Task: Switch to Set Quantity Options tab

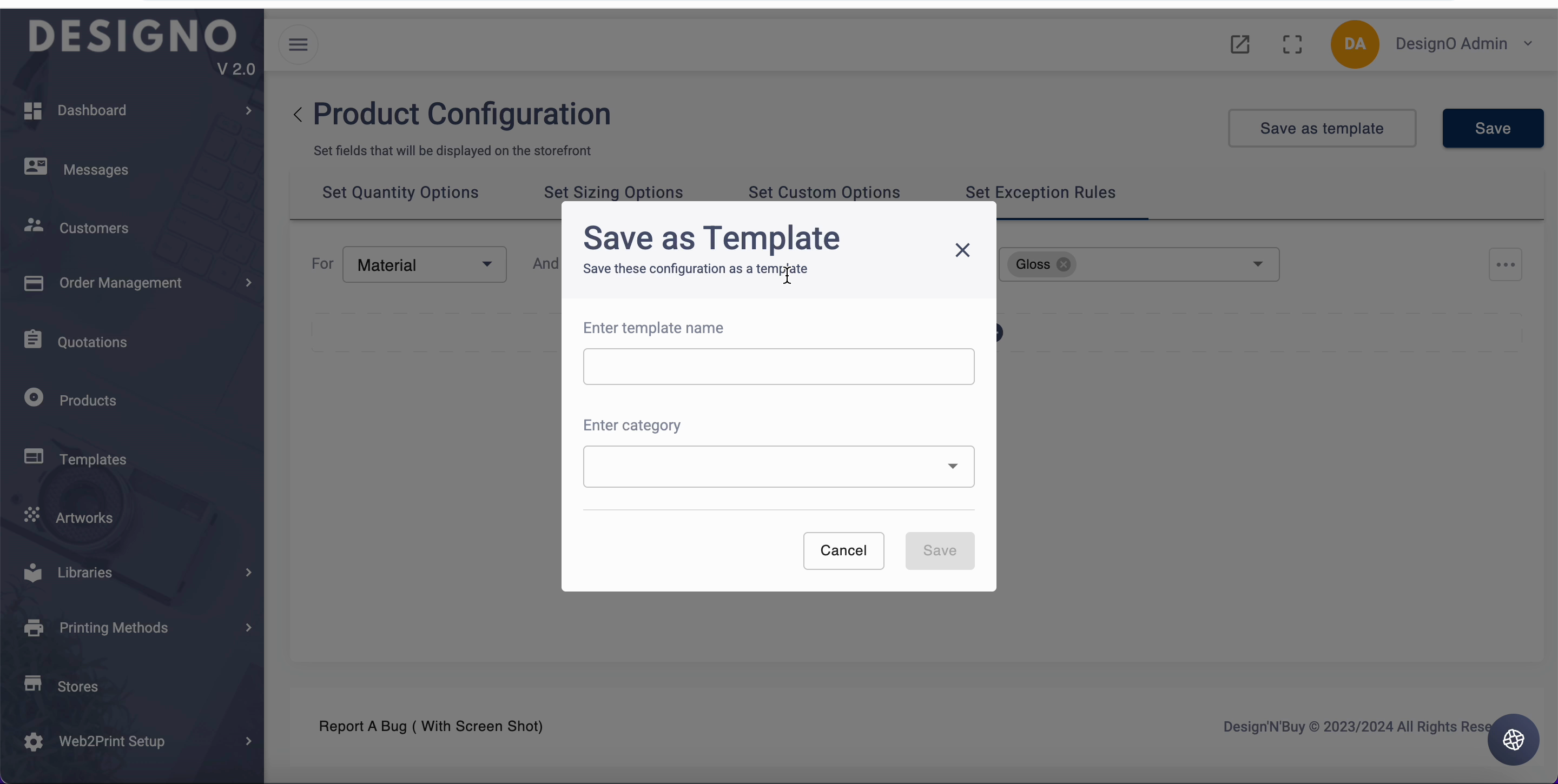Action: 400,192
